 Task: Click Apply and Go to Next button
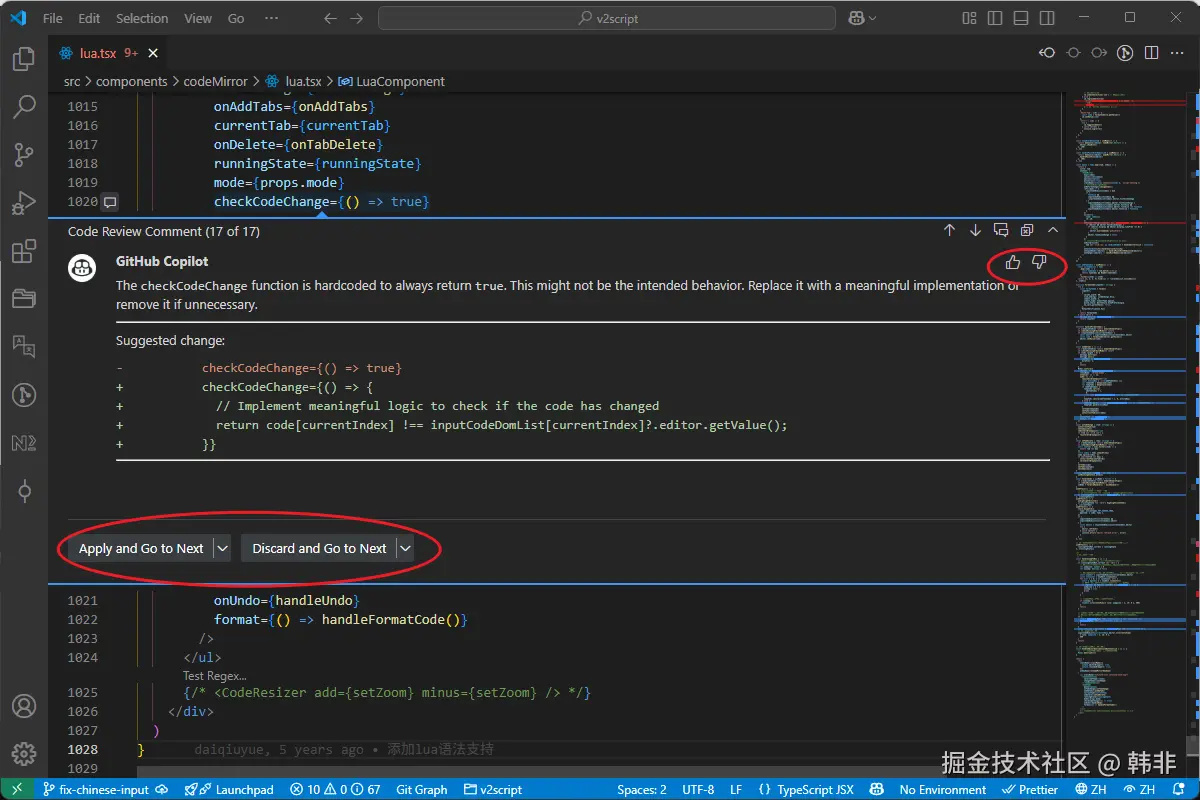(x=141, y=548)
